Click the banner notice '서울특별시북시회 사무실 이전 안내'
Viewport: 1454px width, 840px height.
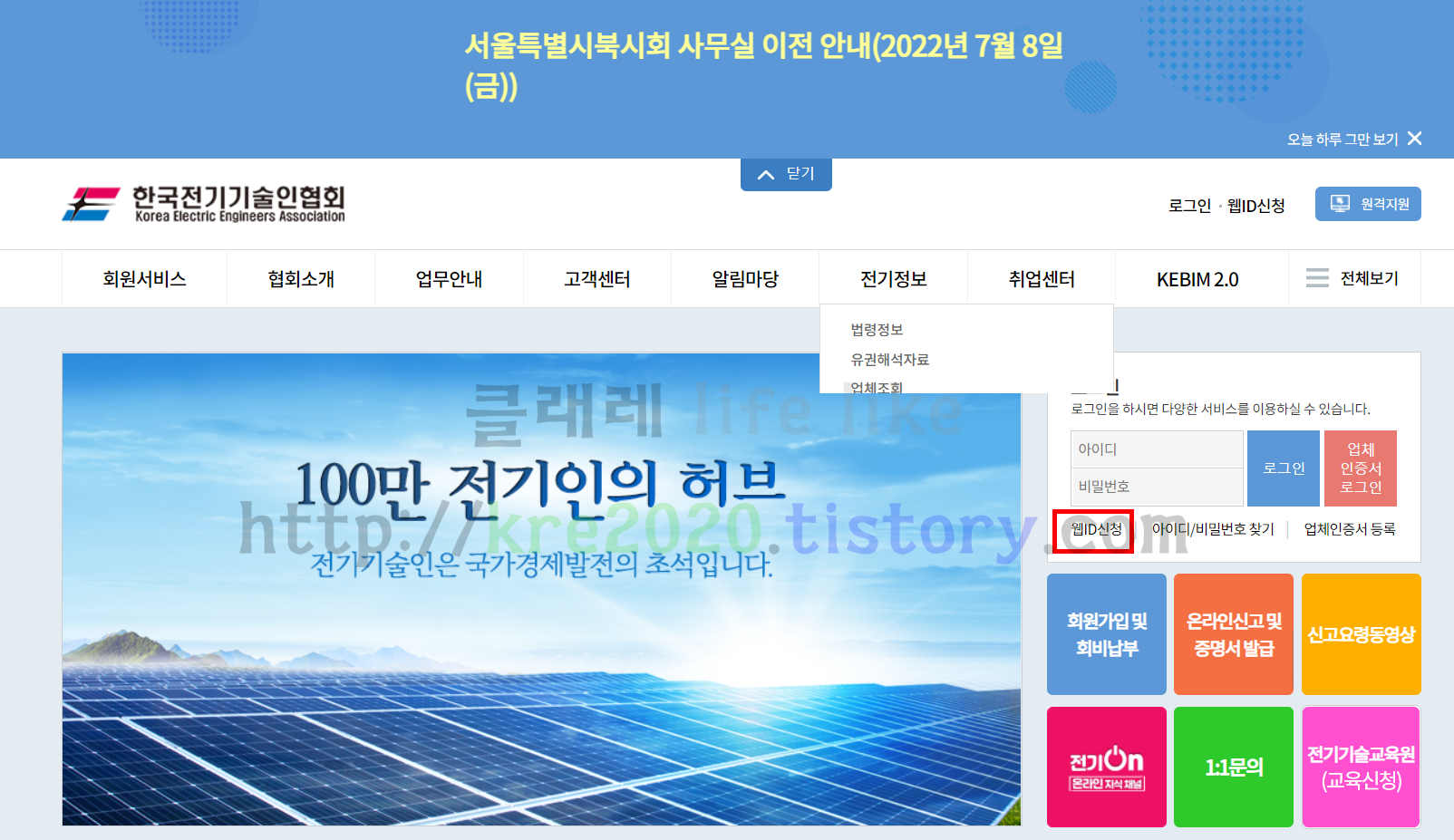click(x=763, y=65)
